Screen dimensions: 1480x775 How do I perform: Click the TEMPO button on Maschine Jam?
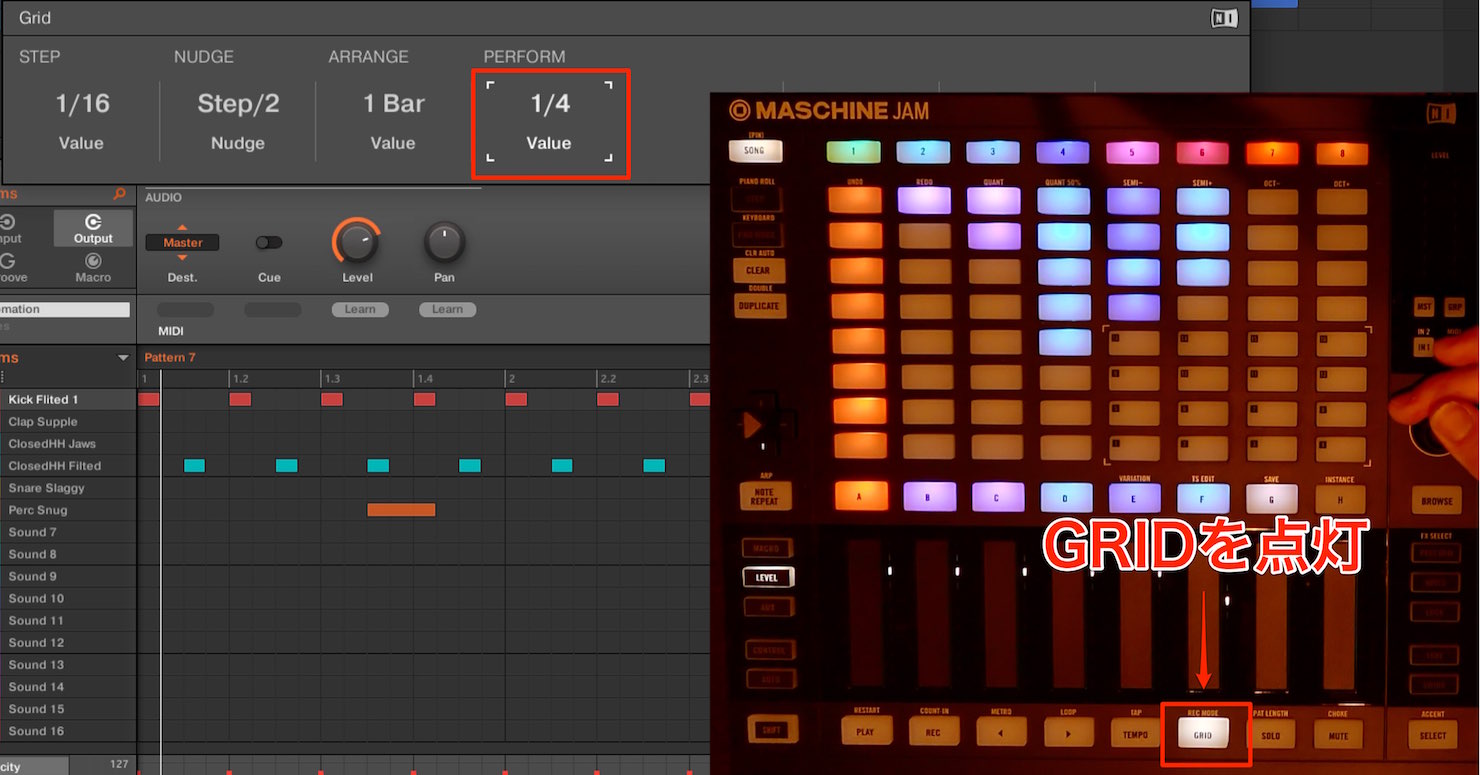(x=1135, y=734)
